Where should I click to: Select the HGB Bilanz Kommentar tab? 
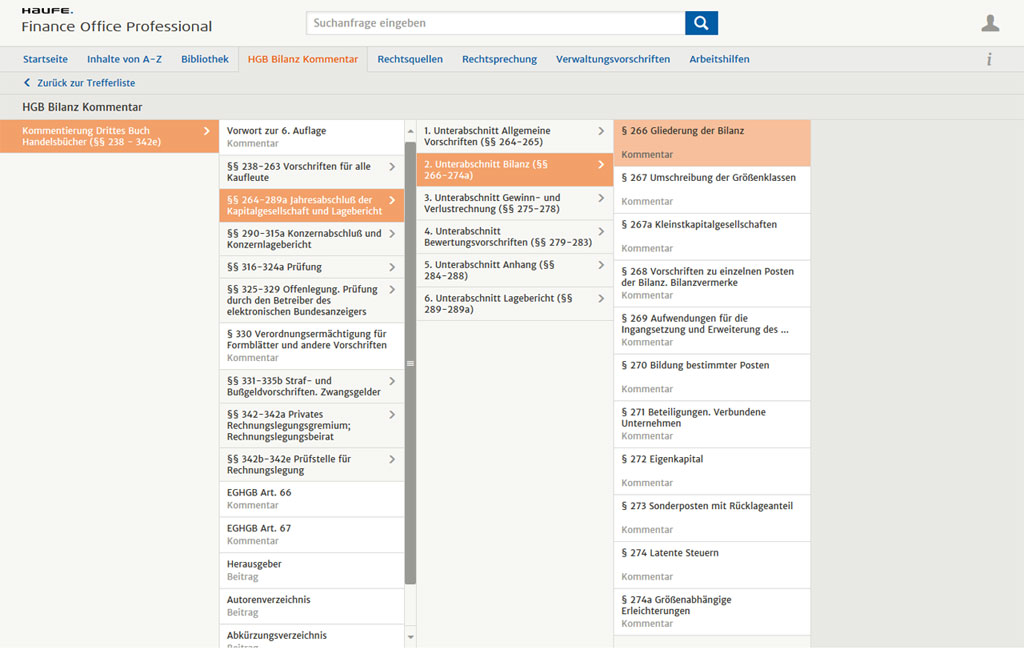(302, 59)
